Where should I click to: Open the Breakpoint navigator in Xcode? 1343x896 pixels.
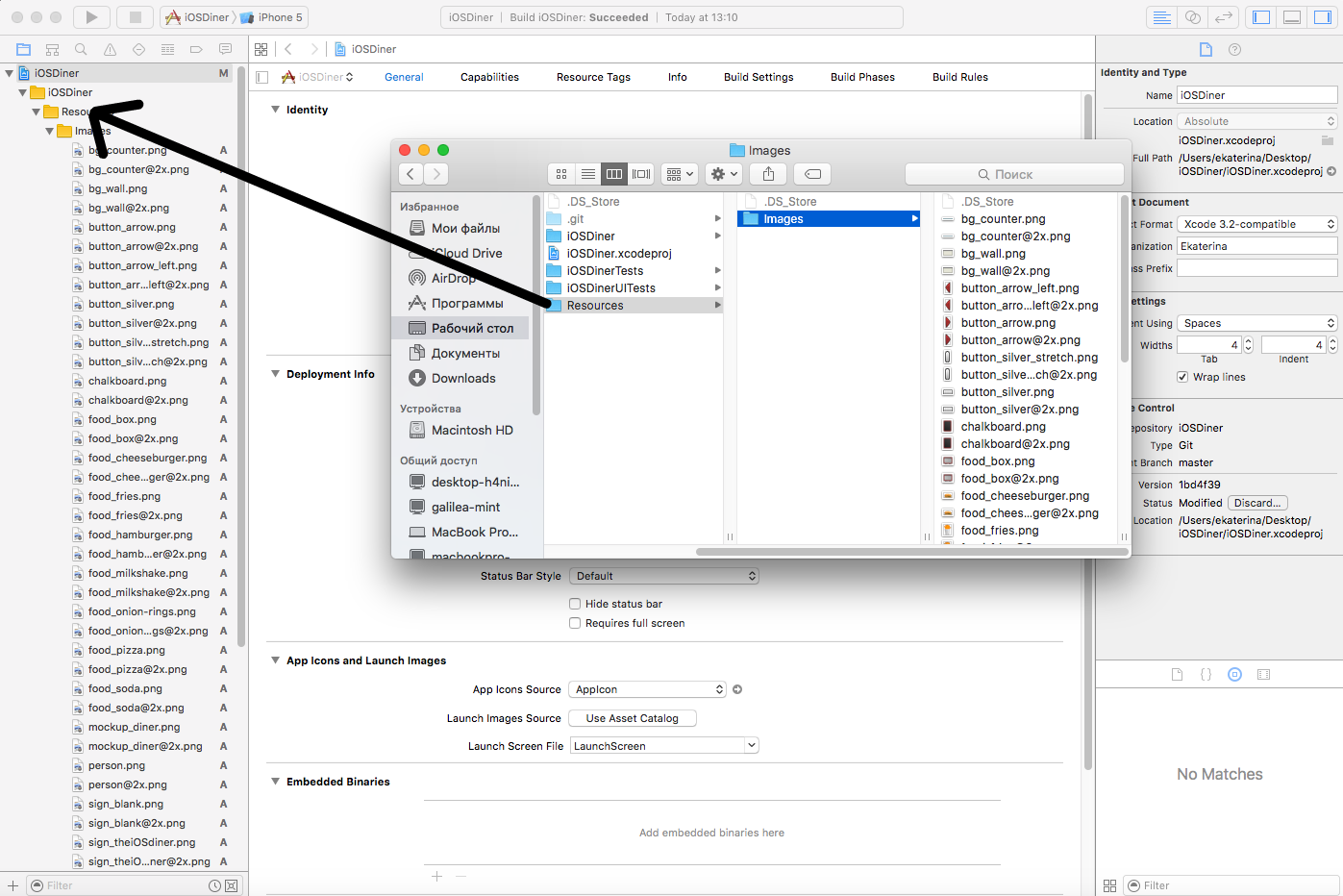(x=196, y=49)
